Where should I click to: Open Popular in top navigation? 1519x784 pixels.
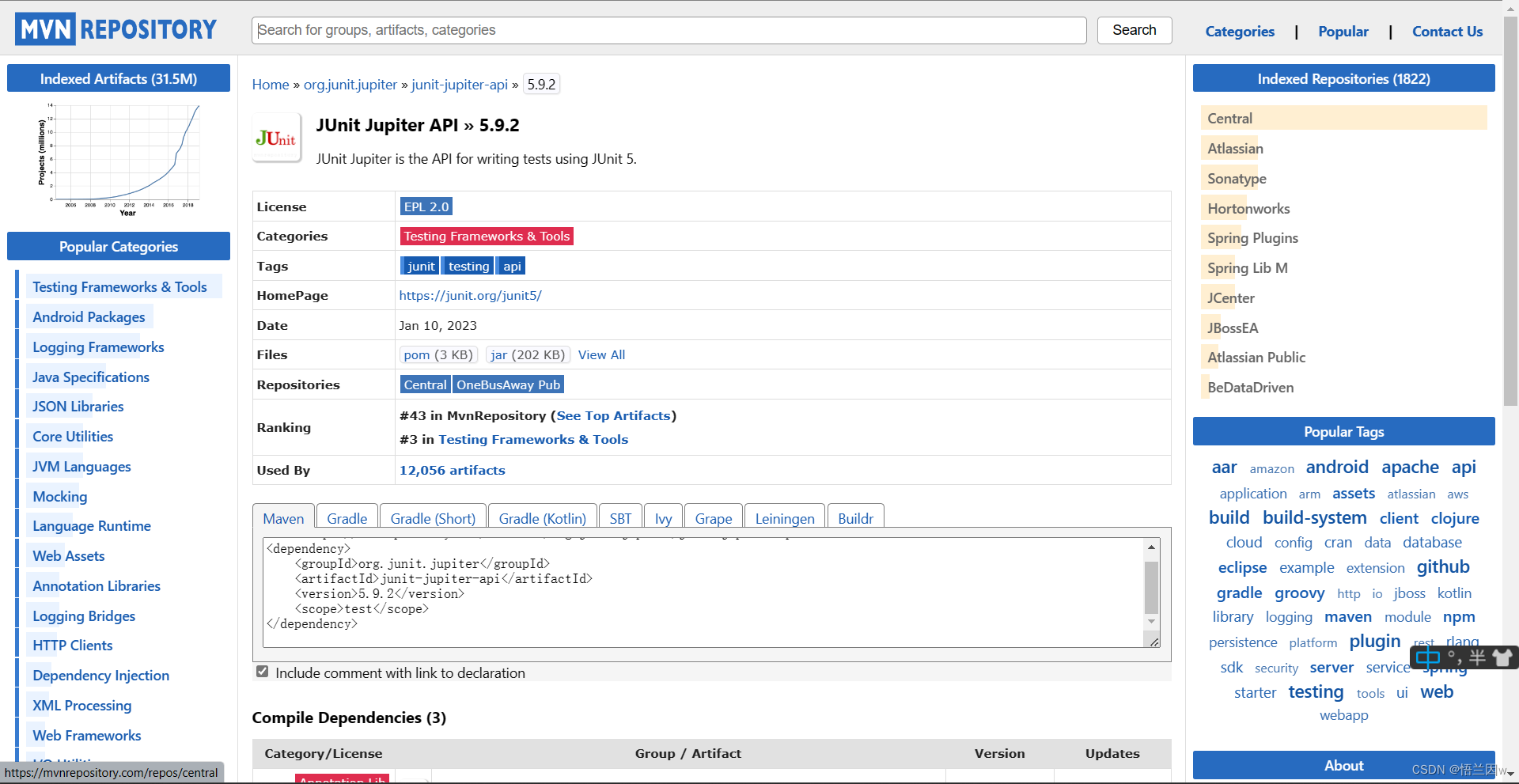click(x=1343, y=32)
